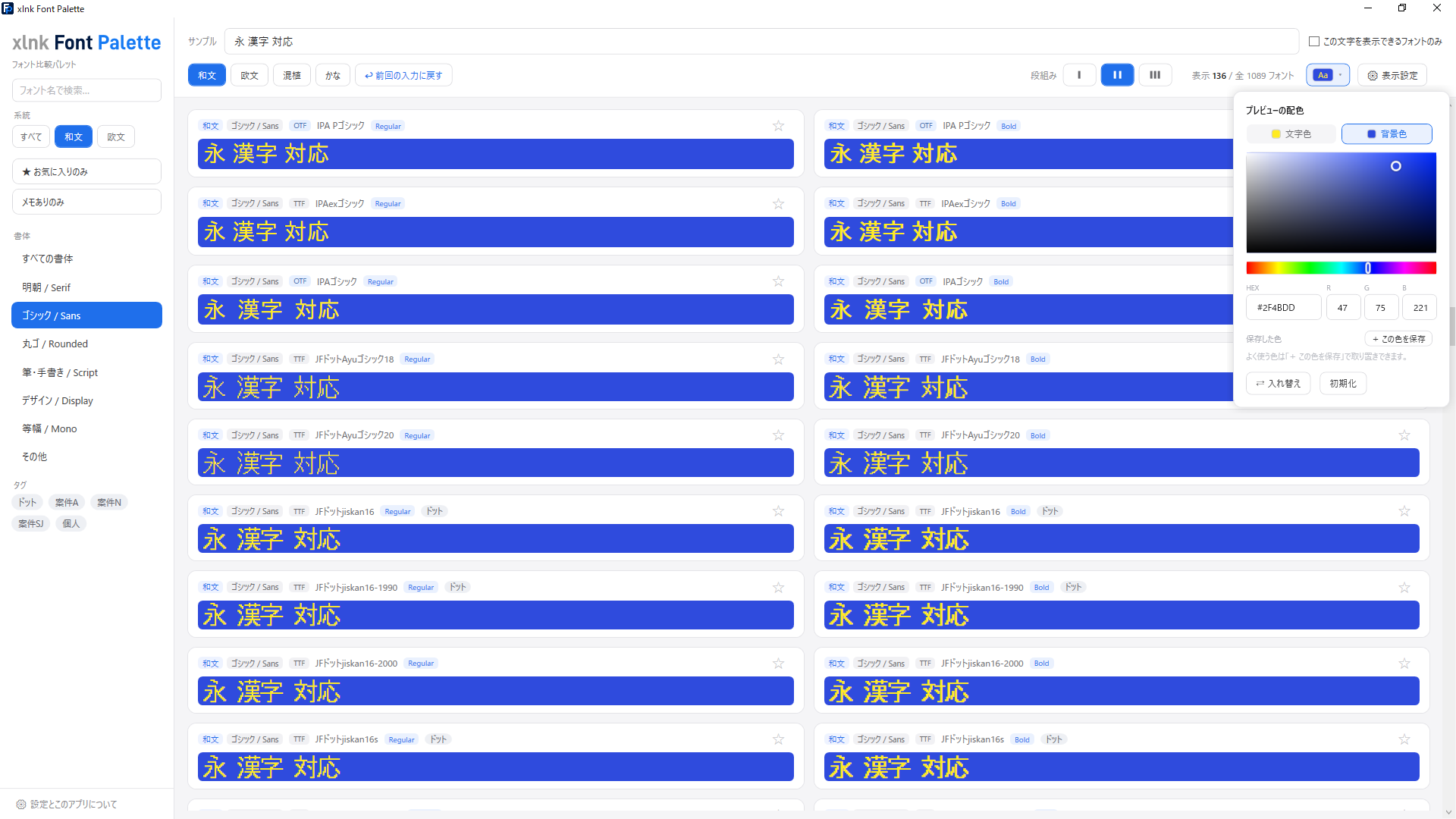Click the B value field showing 221

pos(1420,308)
